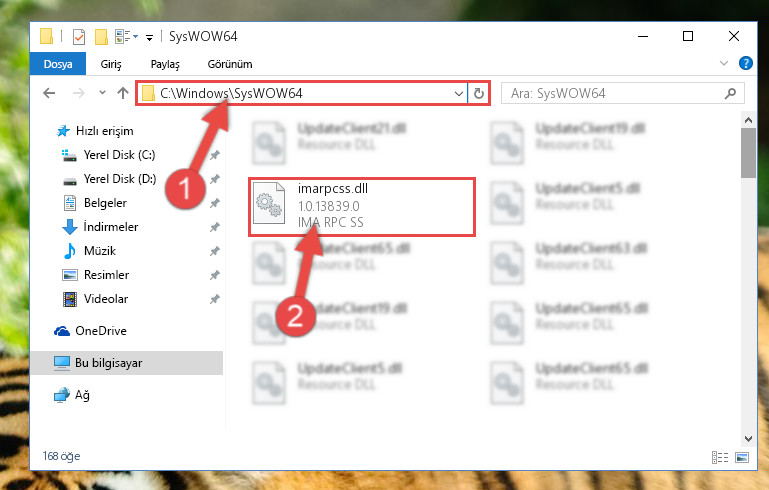Image resolution: width=769 pixels, height=490 pixels.
Task: Switch to the Görünüm tab
Action: (230, 64)
